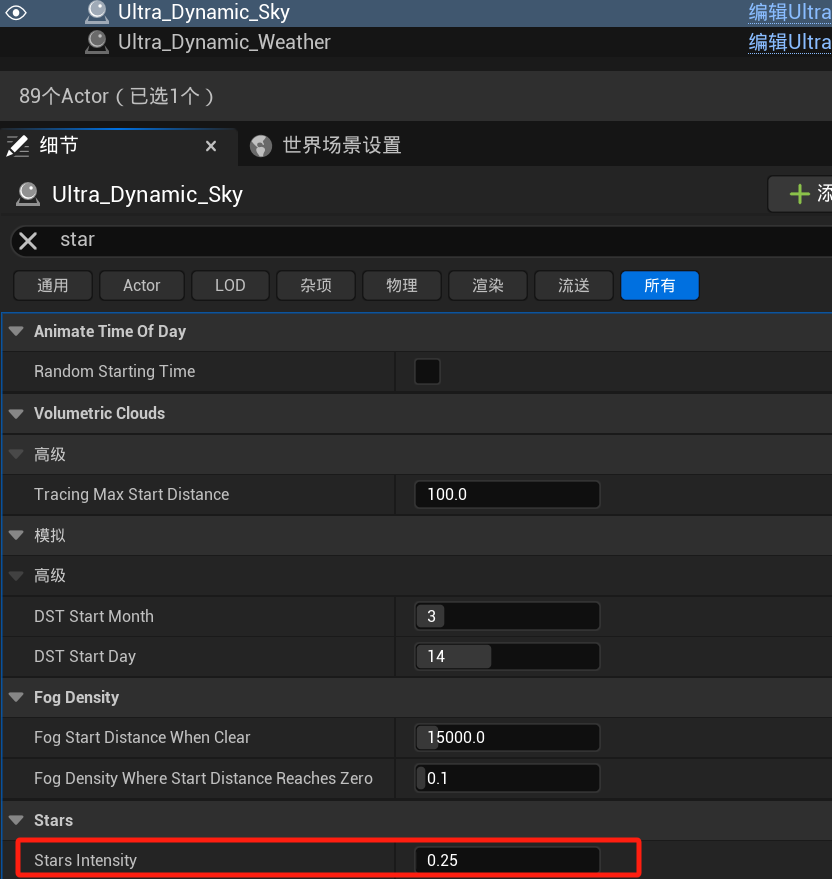Click the 89个Actor status text
The image size is (832, 879).
pos(116,96)
